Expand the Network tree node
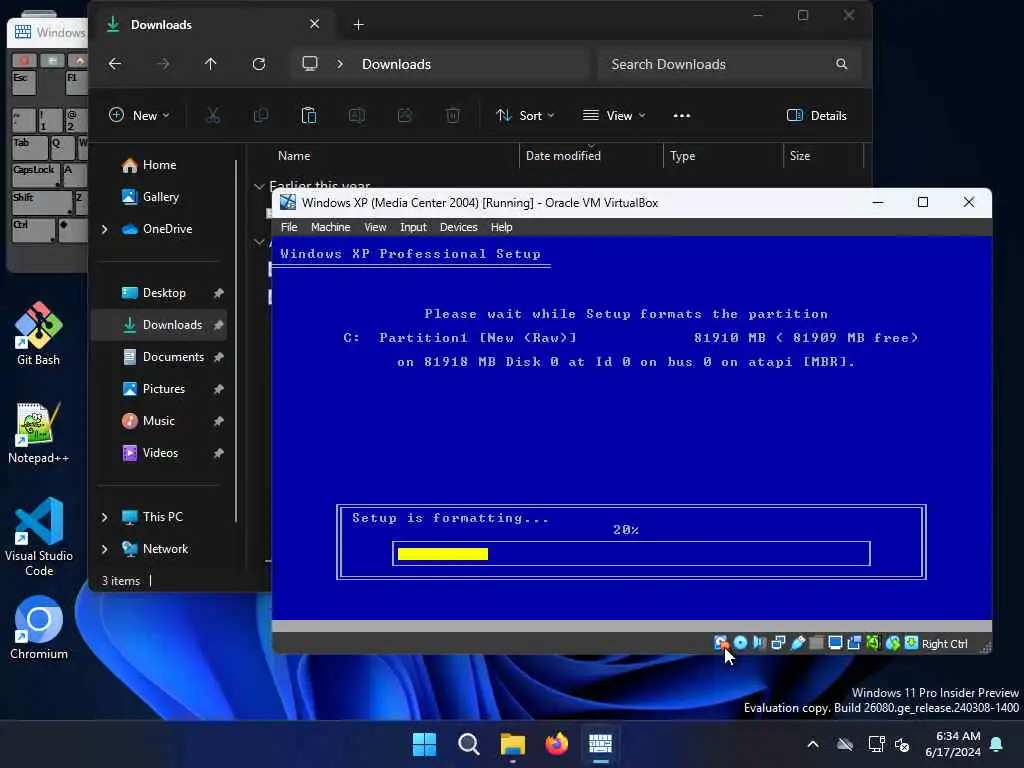The height and width of the screenshot is (768, 1024). click(x=104, y=549)
